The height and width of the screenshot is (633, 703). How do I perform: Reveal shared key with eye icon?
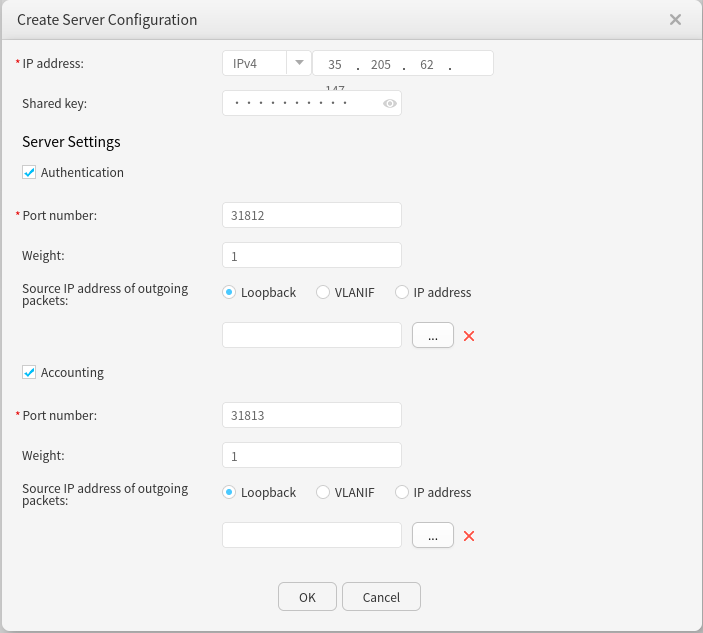coord(390,103)
